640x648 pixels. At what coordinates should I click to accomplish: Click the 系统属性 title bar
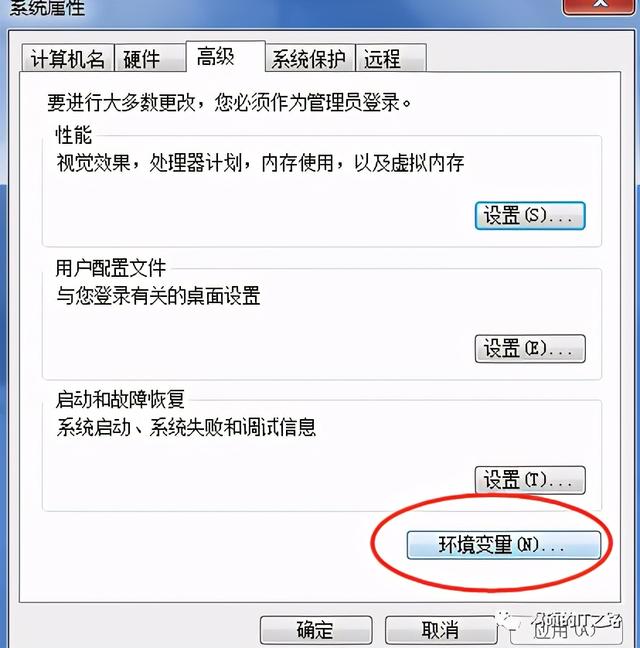(281, 8)
